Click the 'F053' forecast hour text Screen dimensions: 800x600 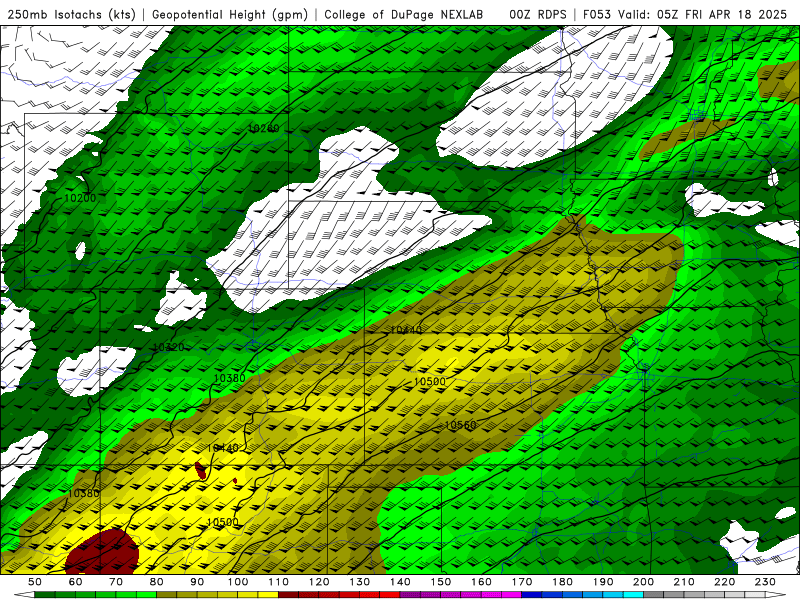(597, 14)
